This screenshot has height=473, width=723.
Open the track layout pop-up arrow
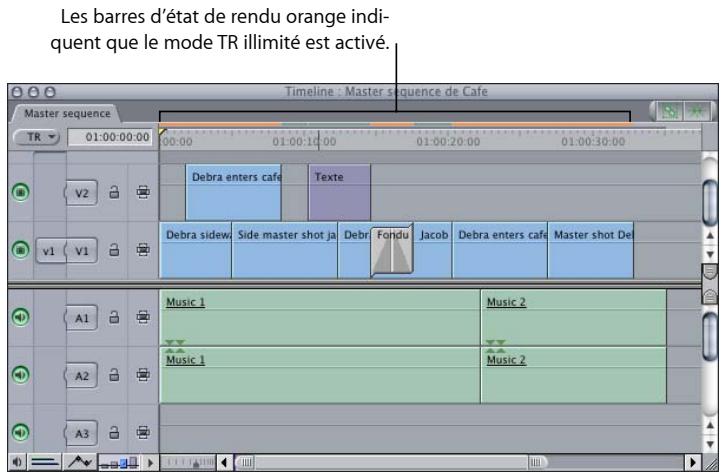150,462
